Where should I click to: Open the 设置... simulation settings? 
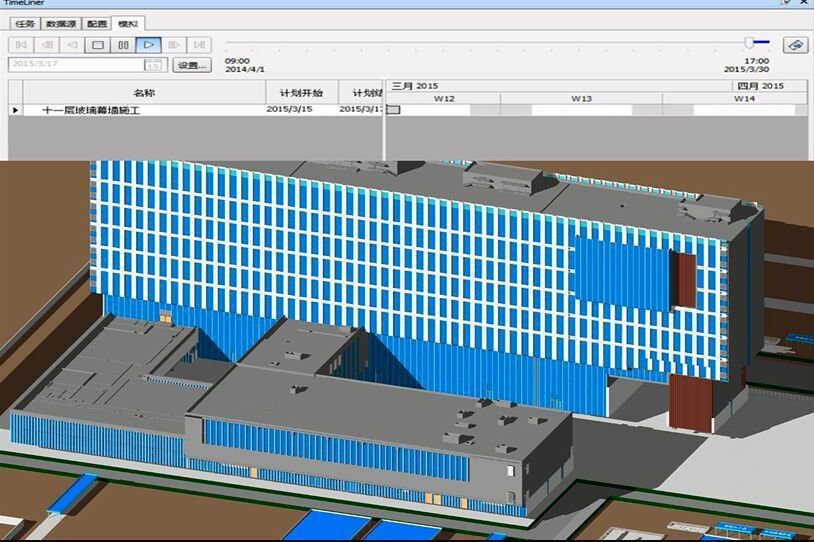192,65
